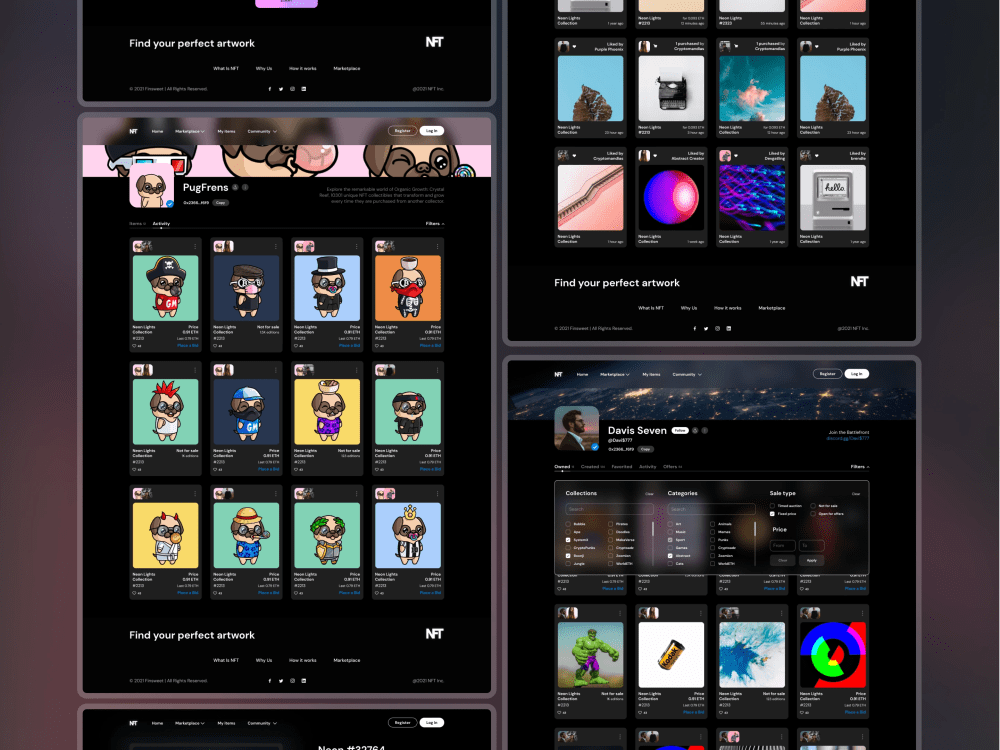Check the CryptoPunks collection checkbox

(568, 548)
